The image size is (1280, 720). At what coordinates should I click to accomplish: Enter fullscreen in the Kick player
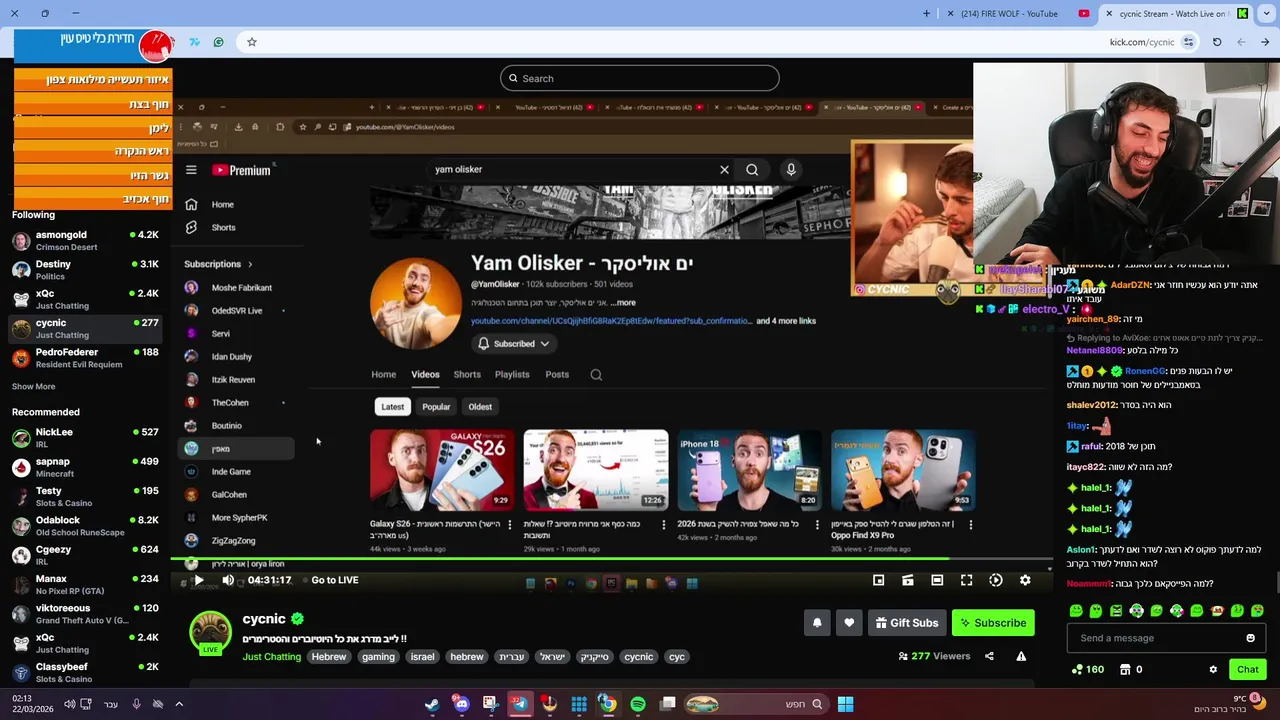tap(966, 580)
